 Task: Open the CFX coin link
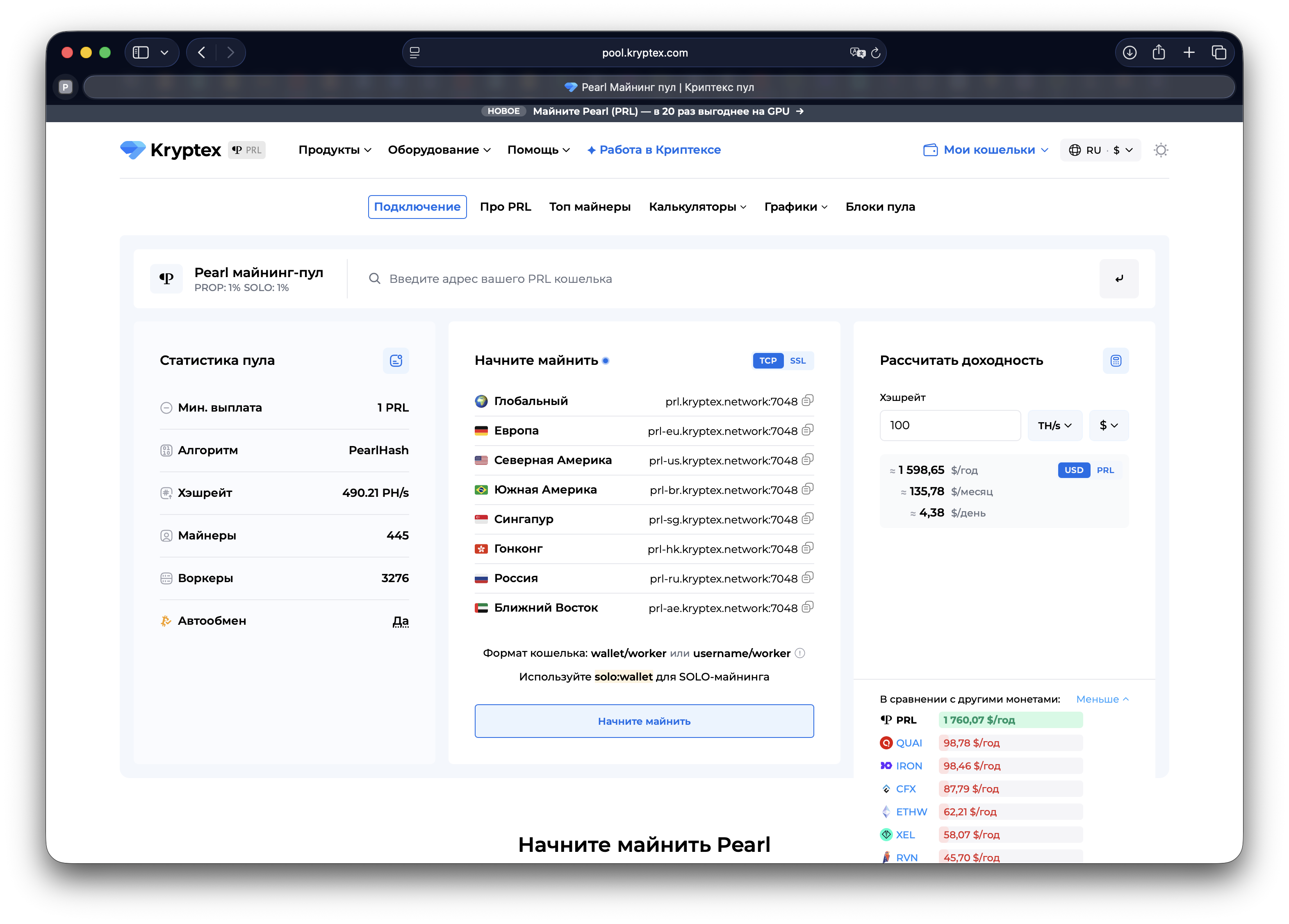905,789
